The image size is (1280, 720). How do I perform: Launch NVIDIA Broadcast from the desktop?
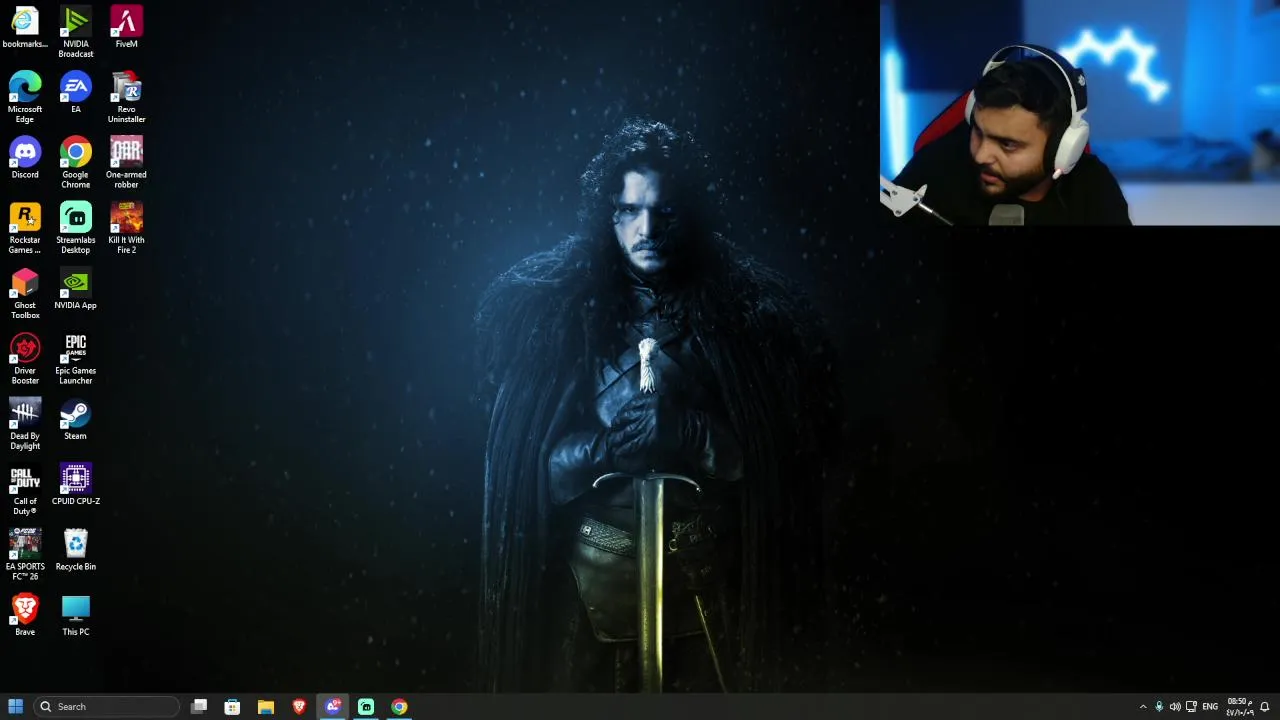(76, 32)
